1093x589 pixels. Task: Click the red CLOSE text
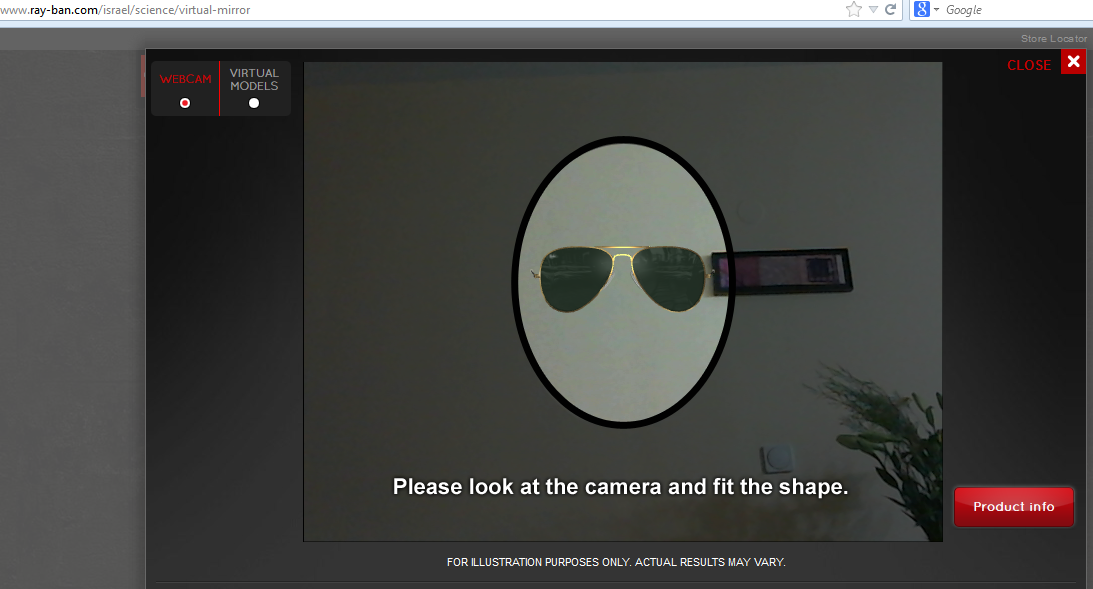(1028, 65)
